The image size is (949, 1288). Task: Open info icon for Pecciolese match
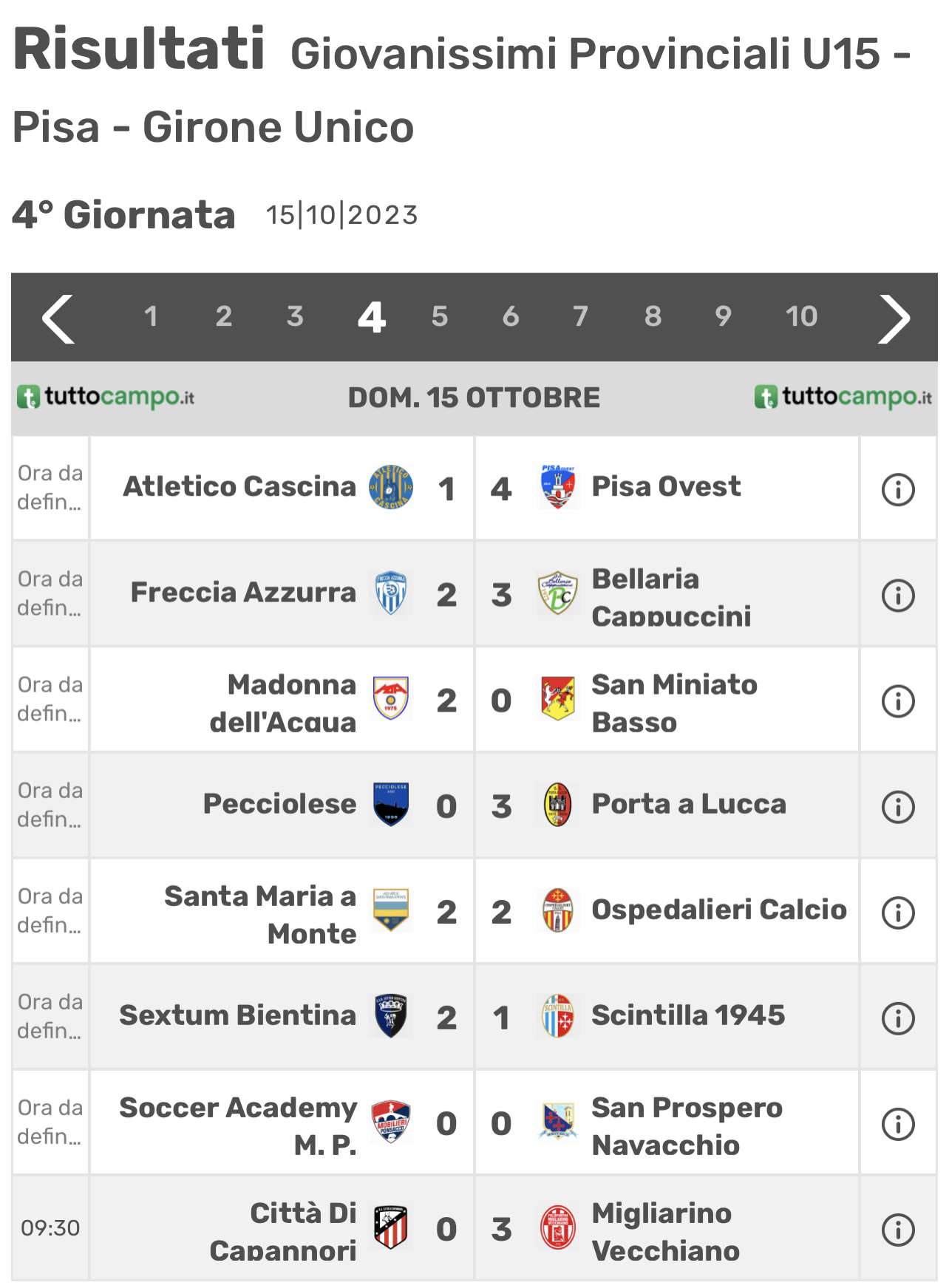pyautogui.click(x=898, y=807)
